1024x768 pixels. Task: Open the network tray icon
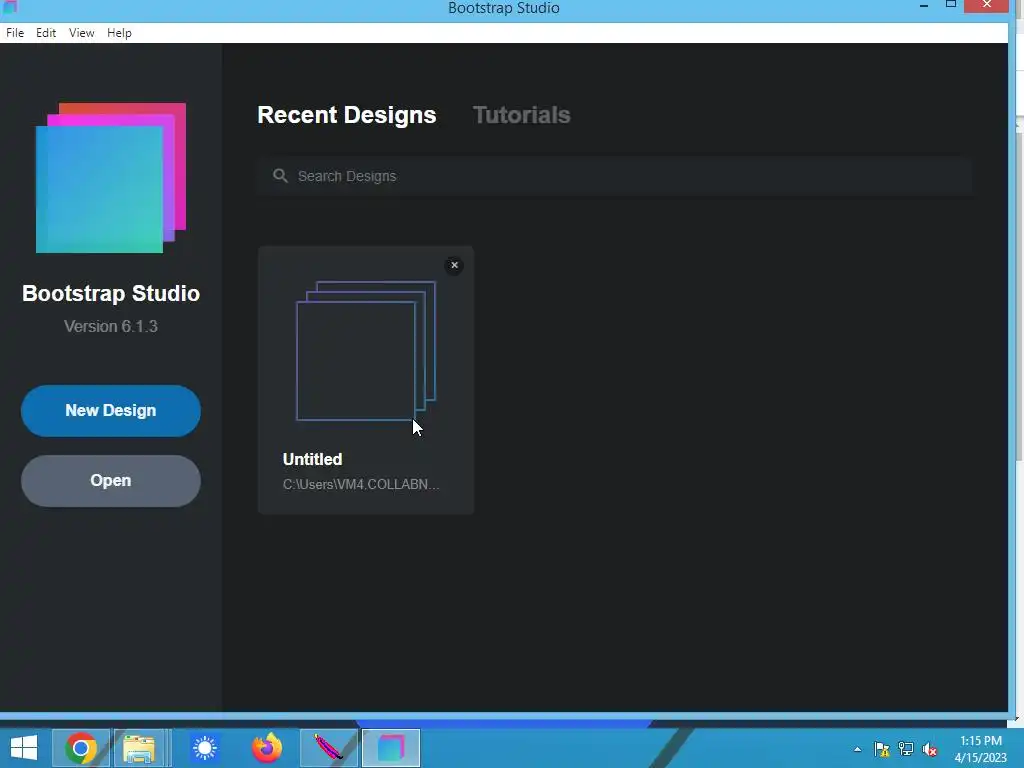click(906, 749)
